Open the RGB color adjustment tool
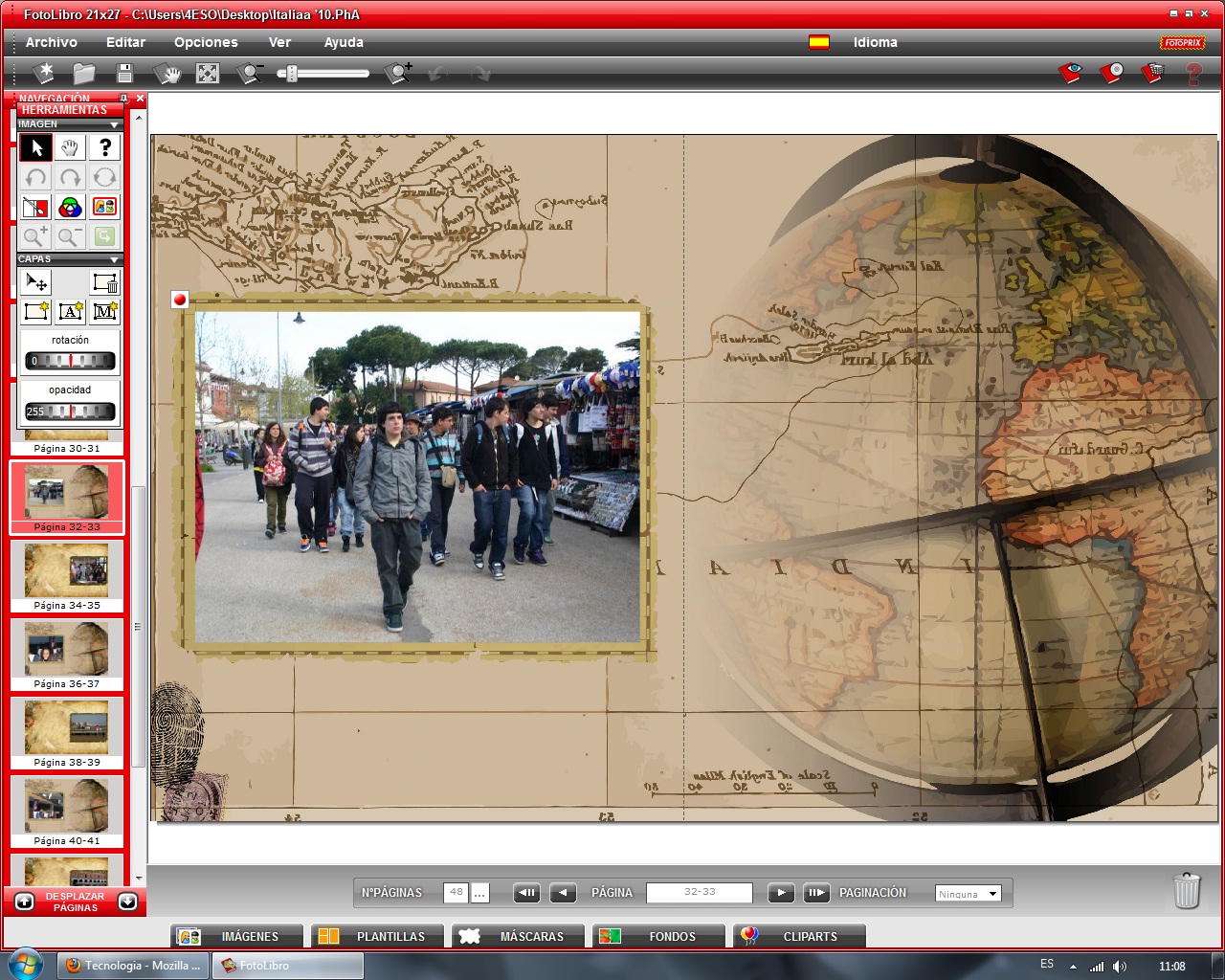The width and height of the screenshot is (1225, 980). coord(70,207)
